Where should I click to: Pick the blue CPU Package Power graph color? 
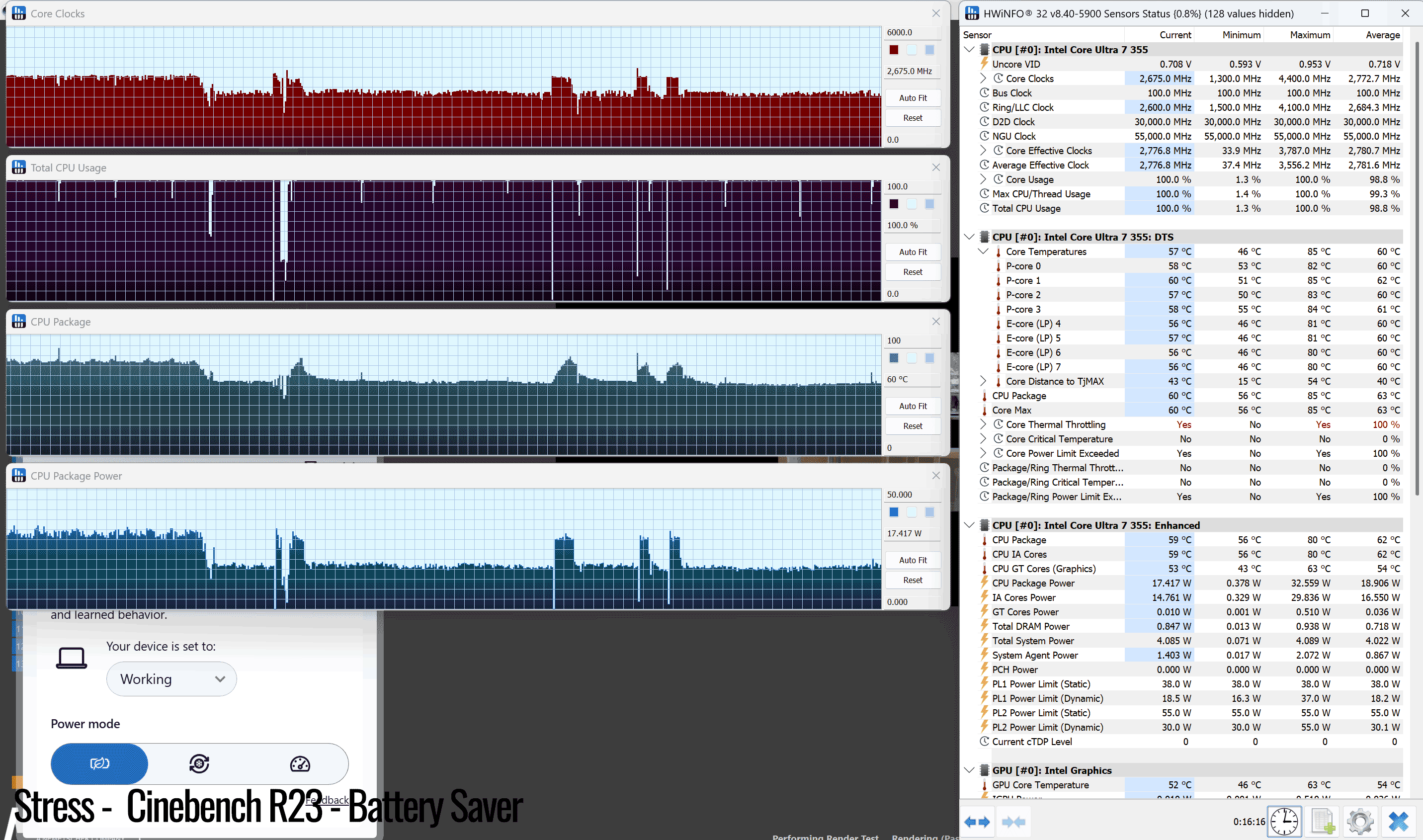pos(894,512)
